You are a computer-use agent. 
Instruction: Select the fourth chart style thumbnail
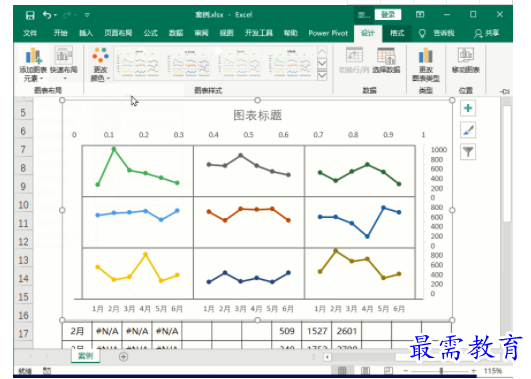point(292,63)
